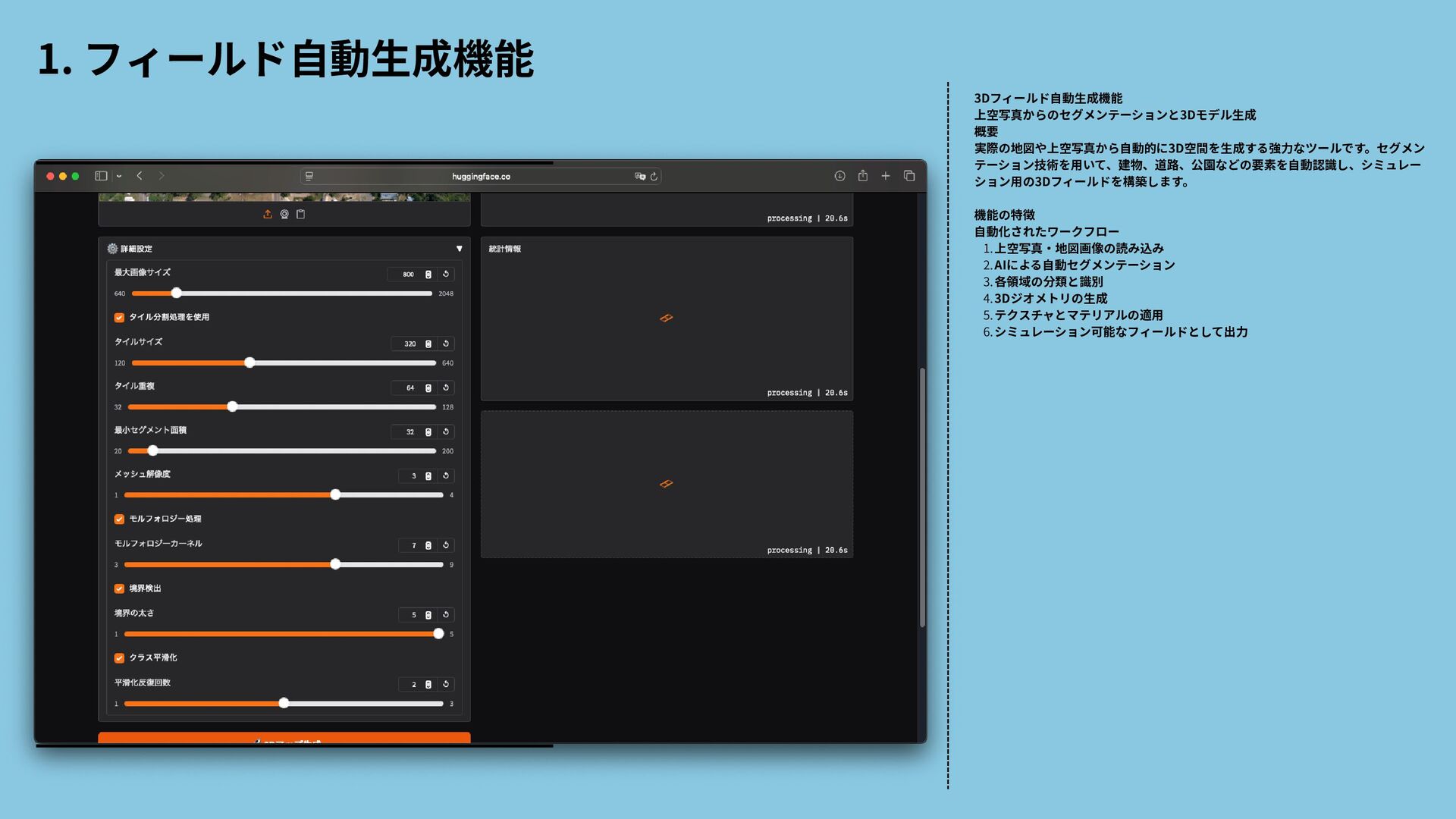This screenshot has width=1456, height=819.
Task: Click タイルサイズ number stepper arrows
Action: click(428, 344)
